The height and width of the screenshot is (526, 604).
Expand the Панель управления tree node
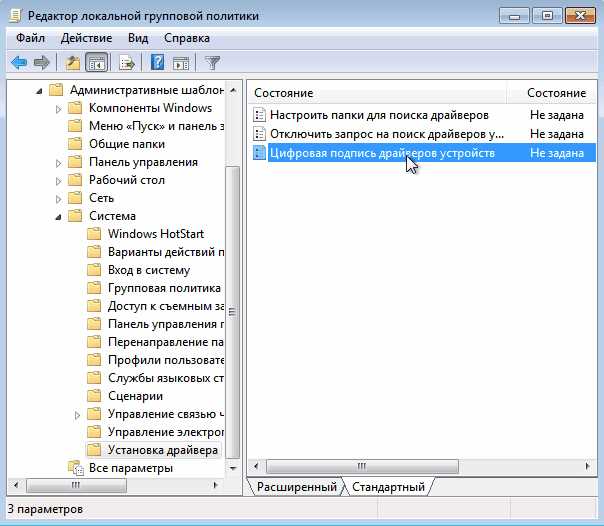[x=58, y=163]
